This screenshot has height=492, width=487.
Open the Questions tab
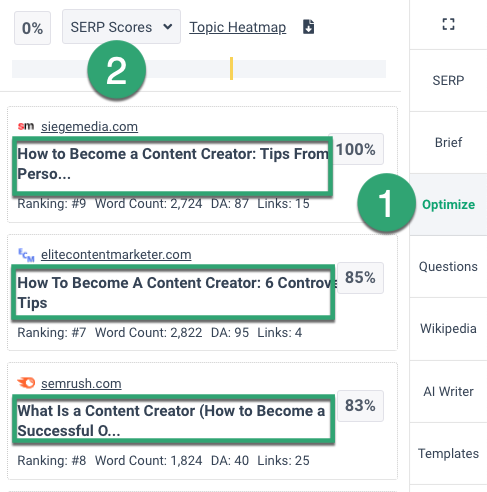(x=448, y=266)
